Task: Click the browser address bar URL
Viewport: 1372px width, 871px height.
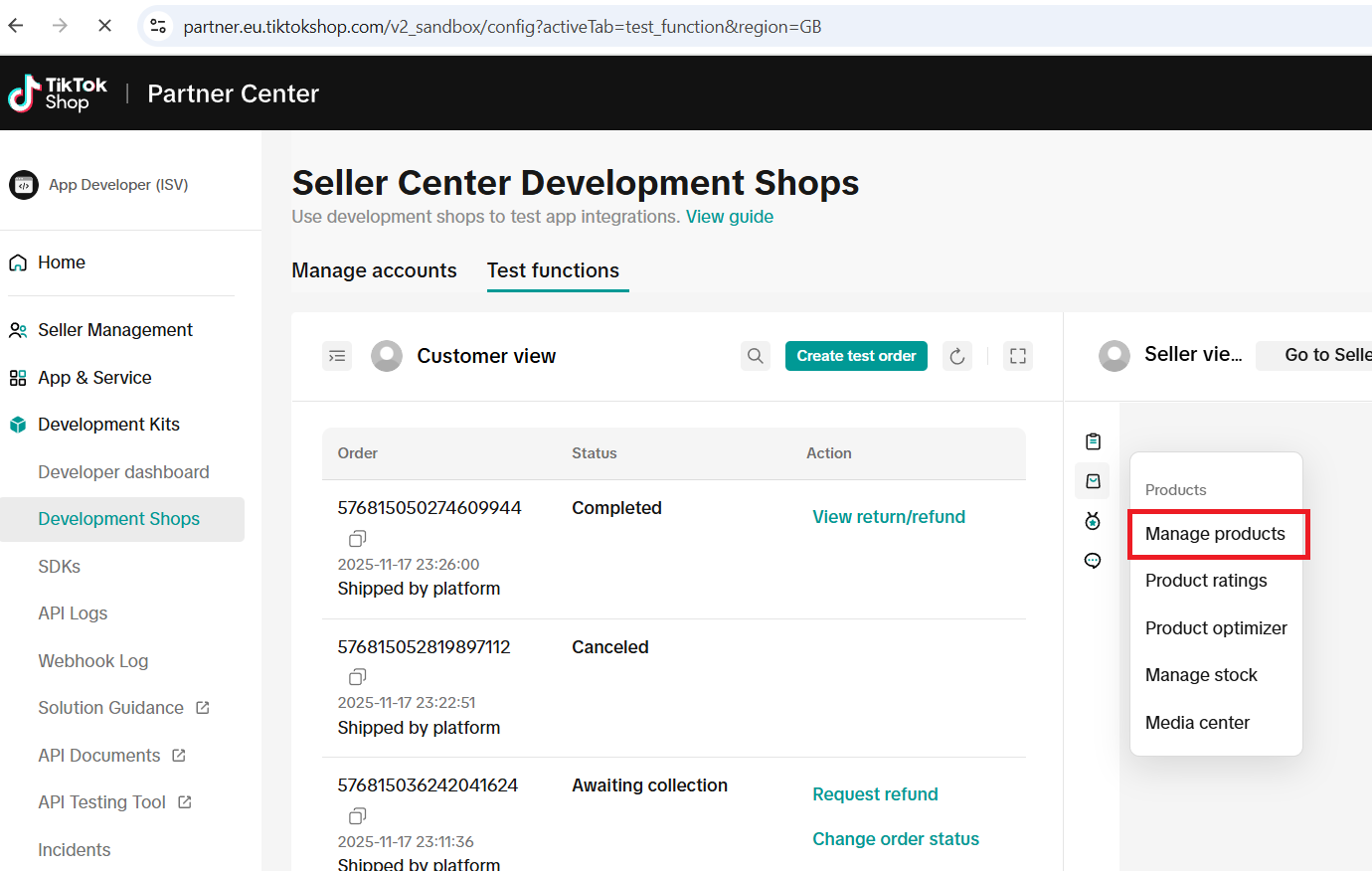Action: [x=502, y=27]
